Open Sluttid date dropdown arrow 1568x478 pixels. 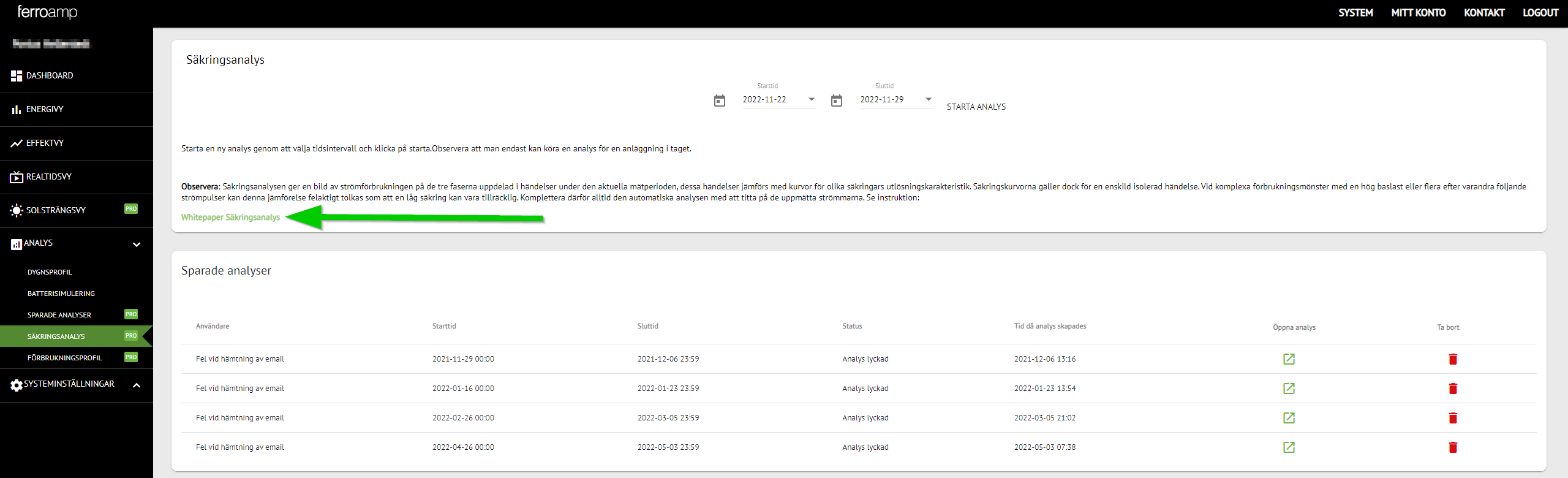(x=929, y=99)
